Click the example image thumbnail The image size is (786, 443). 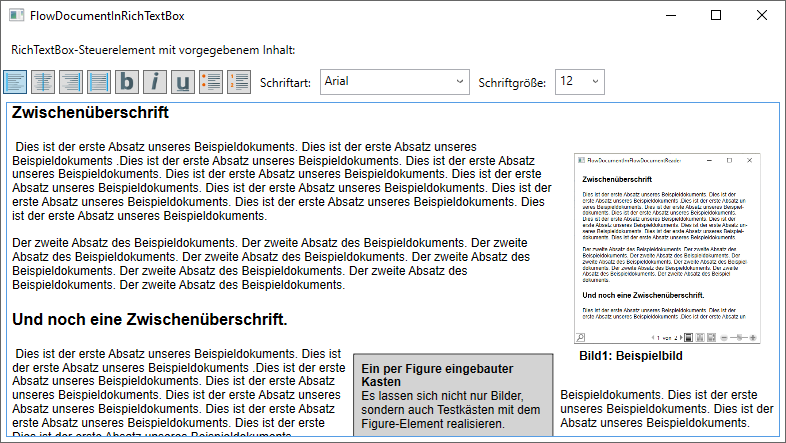667,249
